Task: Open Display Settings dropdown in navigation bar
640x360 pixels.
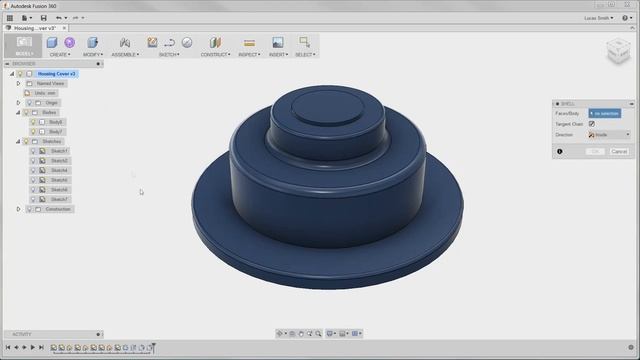Action: 332,333
